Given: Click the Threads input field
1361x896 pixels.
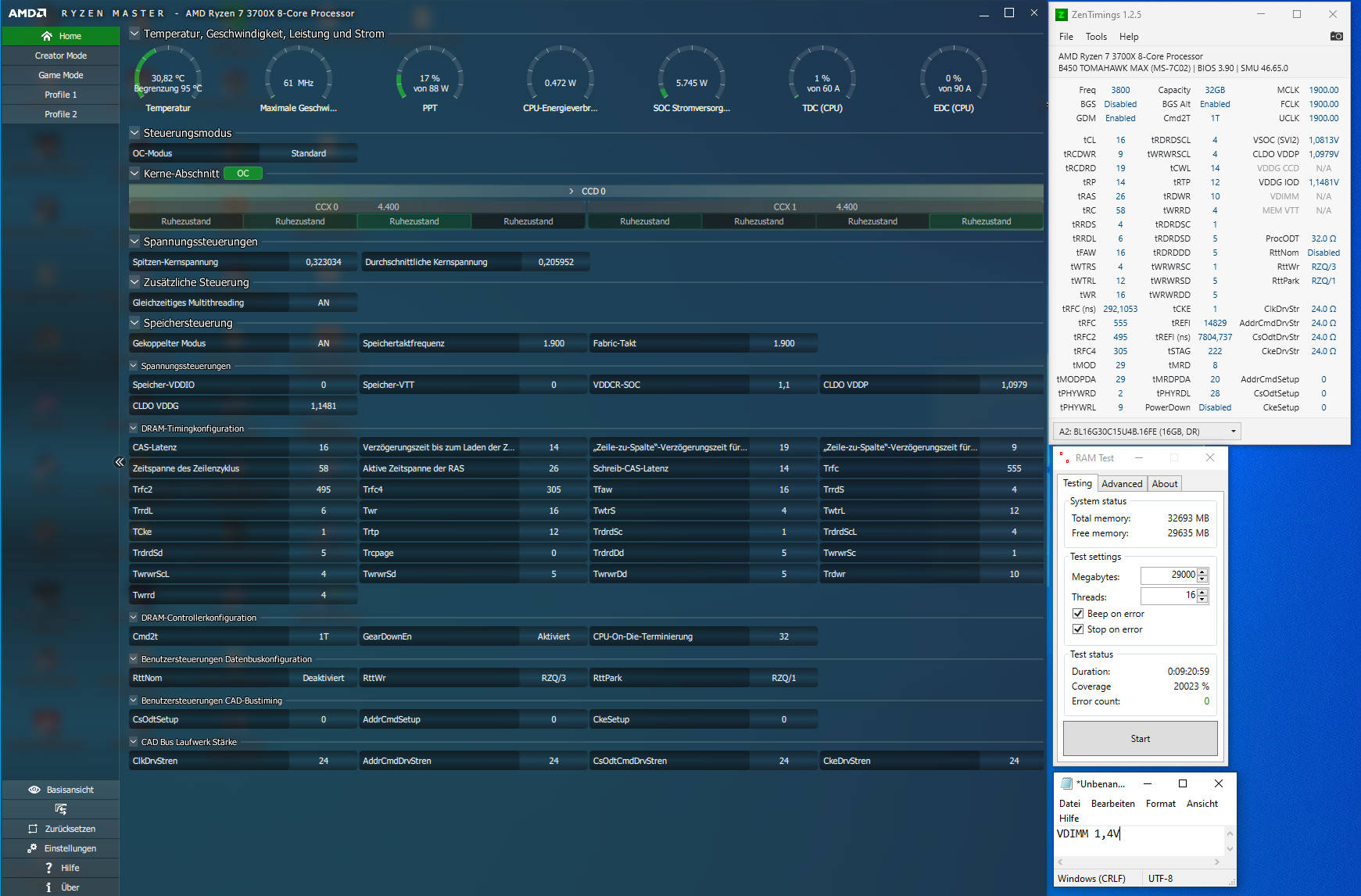Looking at the screenshot, I should [x=1169, y=596].
